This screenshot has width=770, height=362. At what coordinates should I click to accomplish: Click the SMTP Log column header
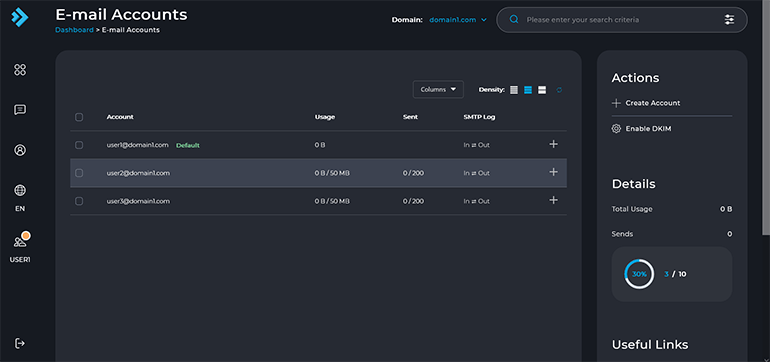pyautogui.click(x=479, y=117)
